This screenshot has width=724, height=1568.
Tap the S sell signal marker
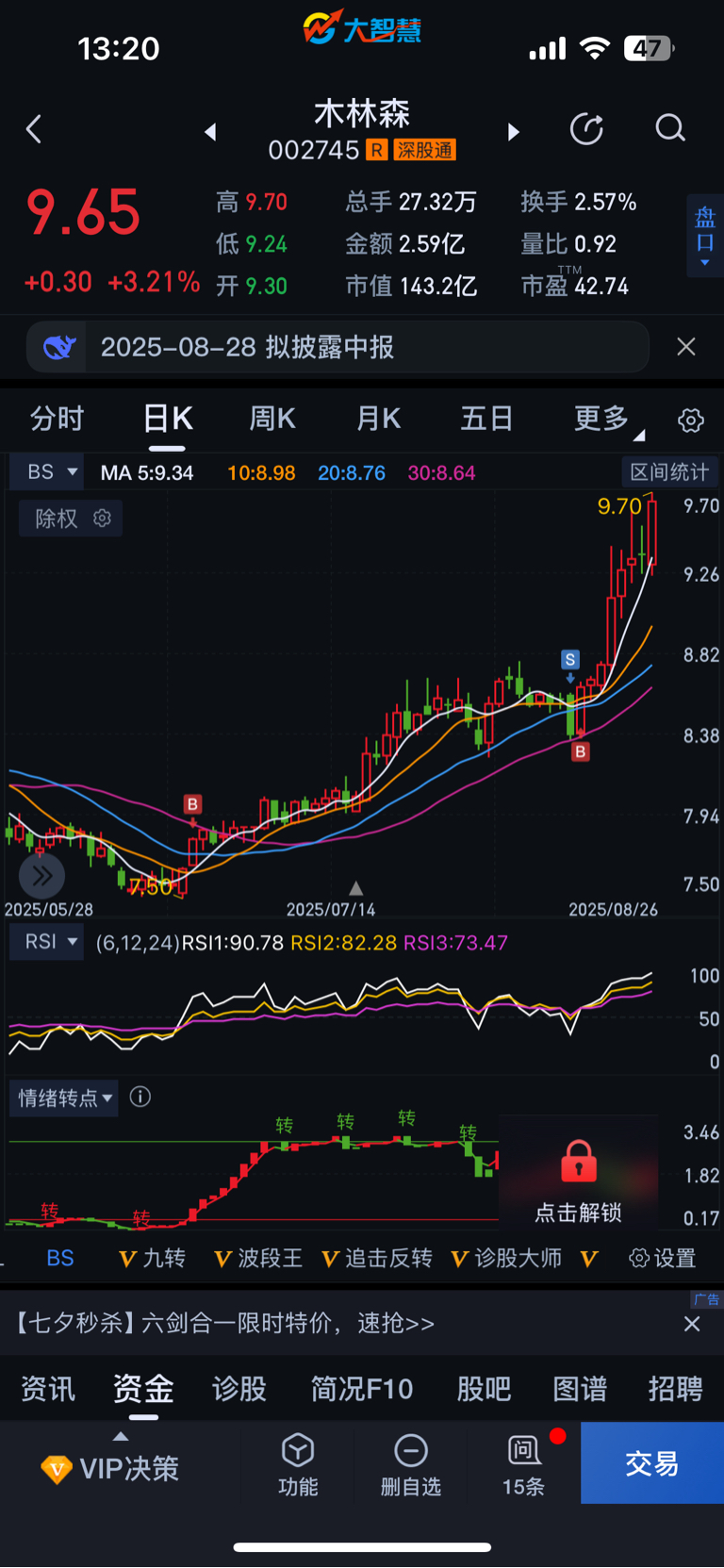[570, 660]
